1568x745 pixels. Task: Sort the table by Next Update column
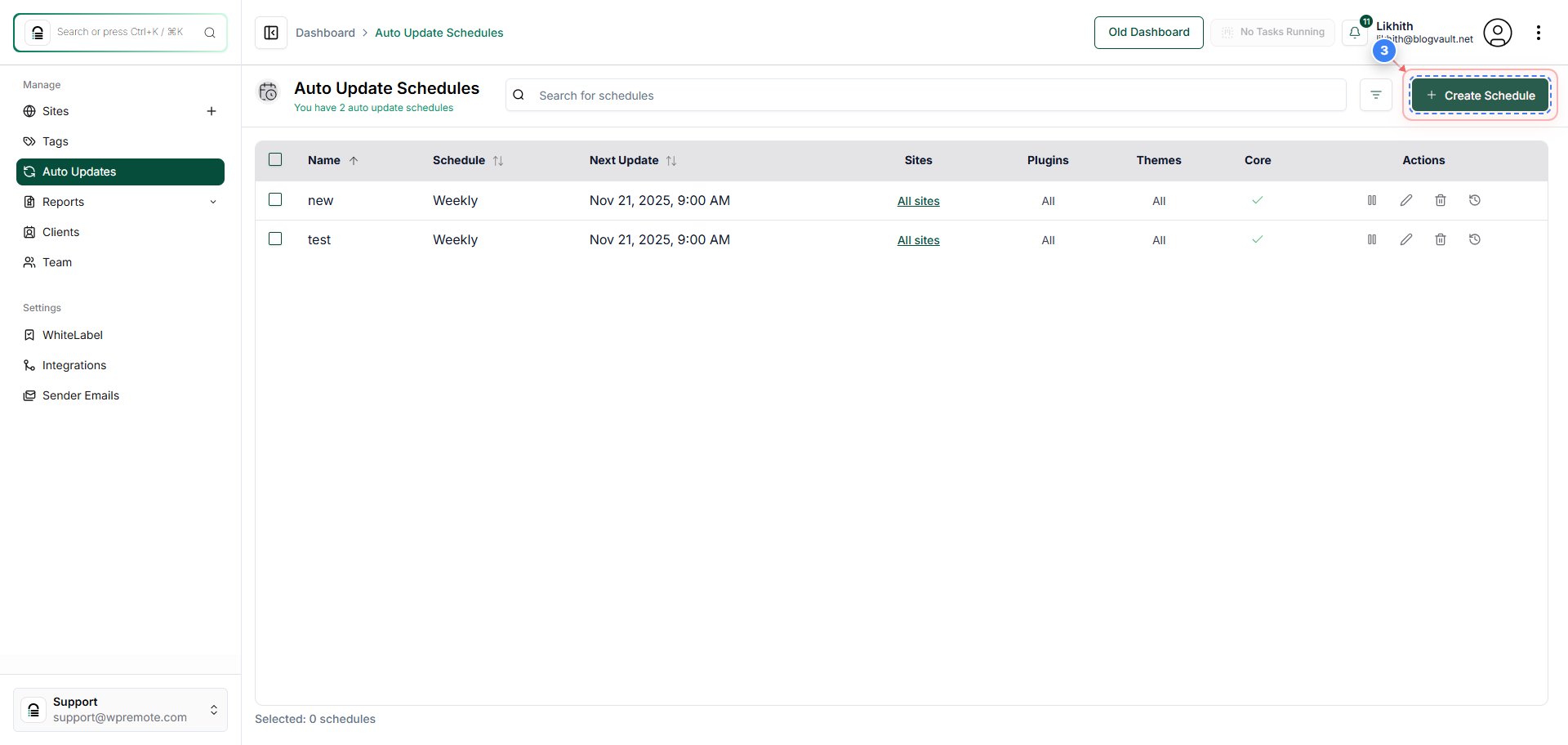click(671, 160)
